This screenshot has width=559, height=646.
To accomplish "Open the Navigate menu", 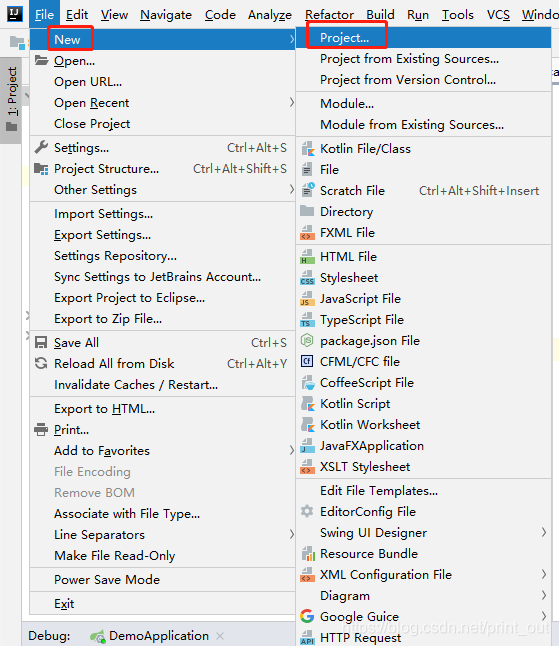I will 166,15.
